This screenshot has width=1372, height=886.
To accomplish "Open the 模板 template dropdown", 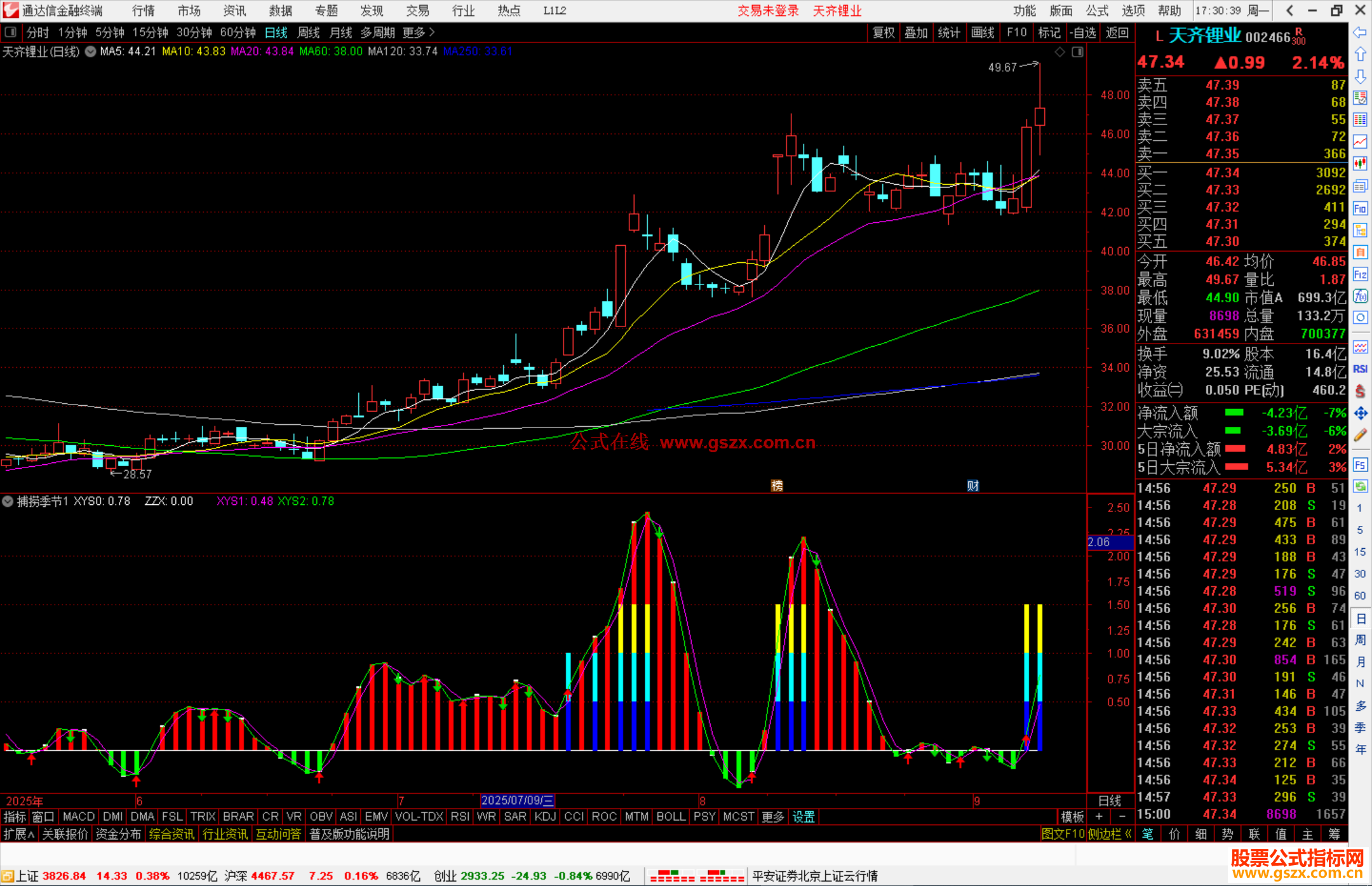I will coord(1073,817).
